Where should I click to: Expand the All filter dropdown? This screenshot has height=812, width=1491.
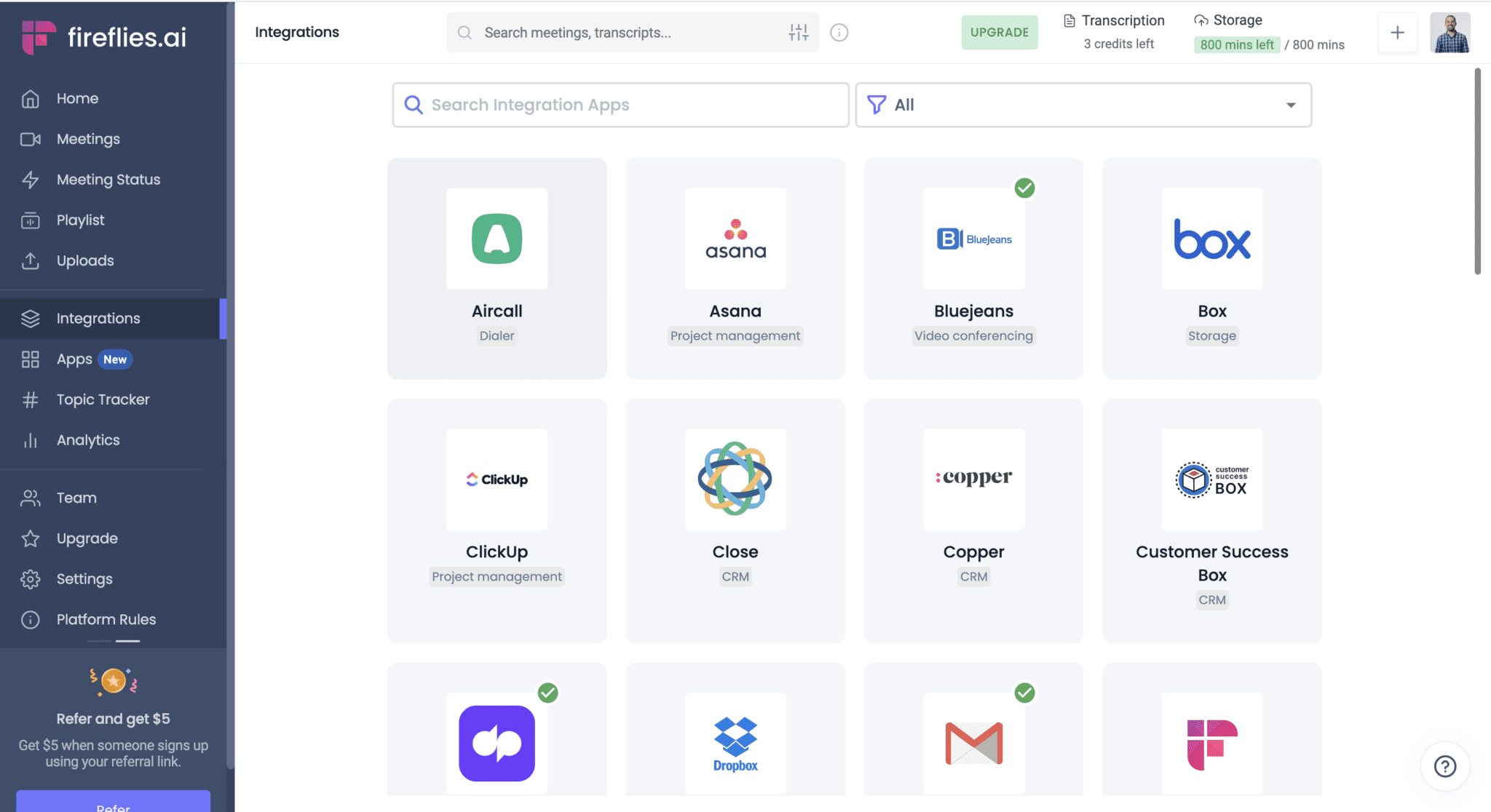(x=1083, y=105)
